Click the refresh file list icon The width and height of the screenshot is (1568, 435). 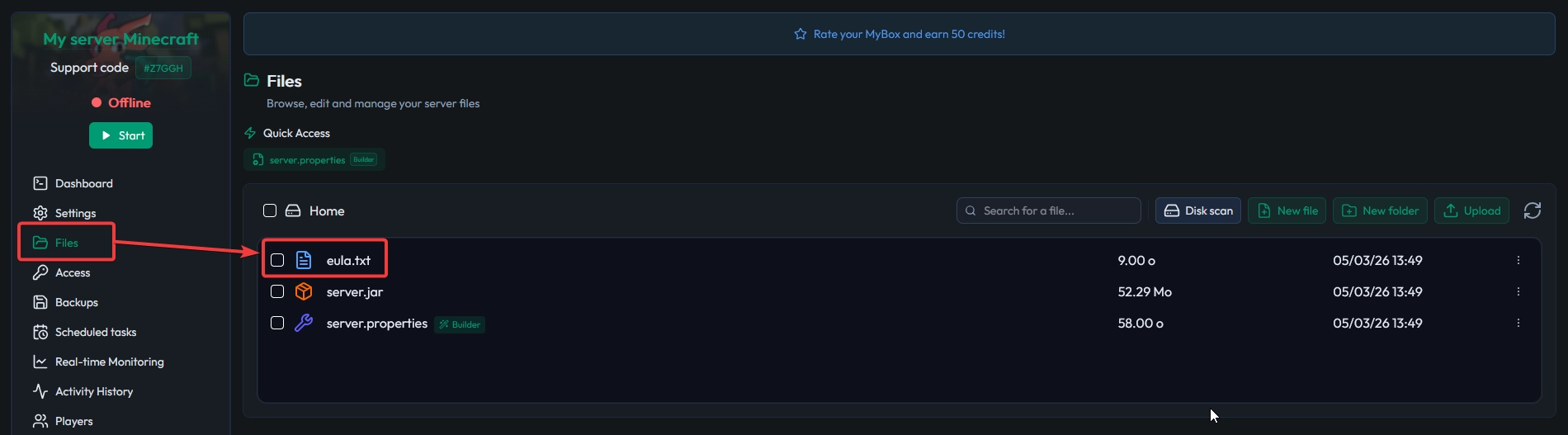[1532, 210]
